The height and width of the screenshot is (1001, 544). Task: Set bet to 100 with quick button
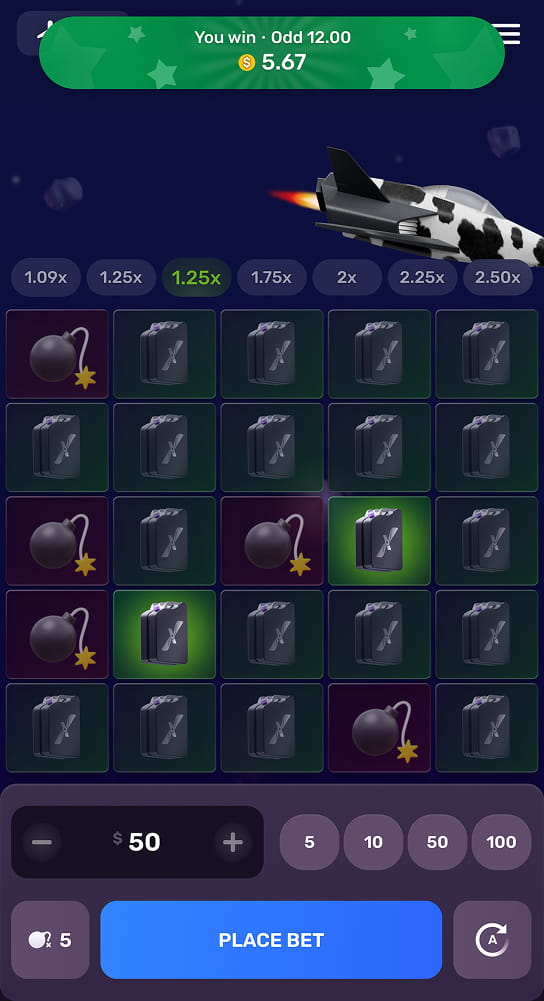click(x=501, y=842)
